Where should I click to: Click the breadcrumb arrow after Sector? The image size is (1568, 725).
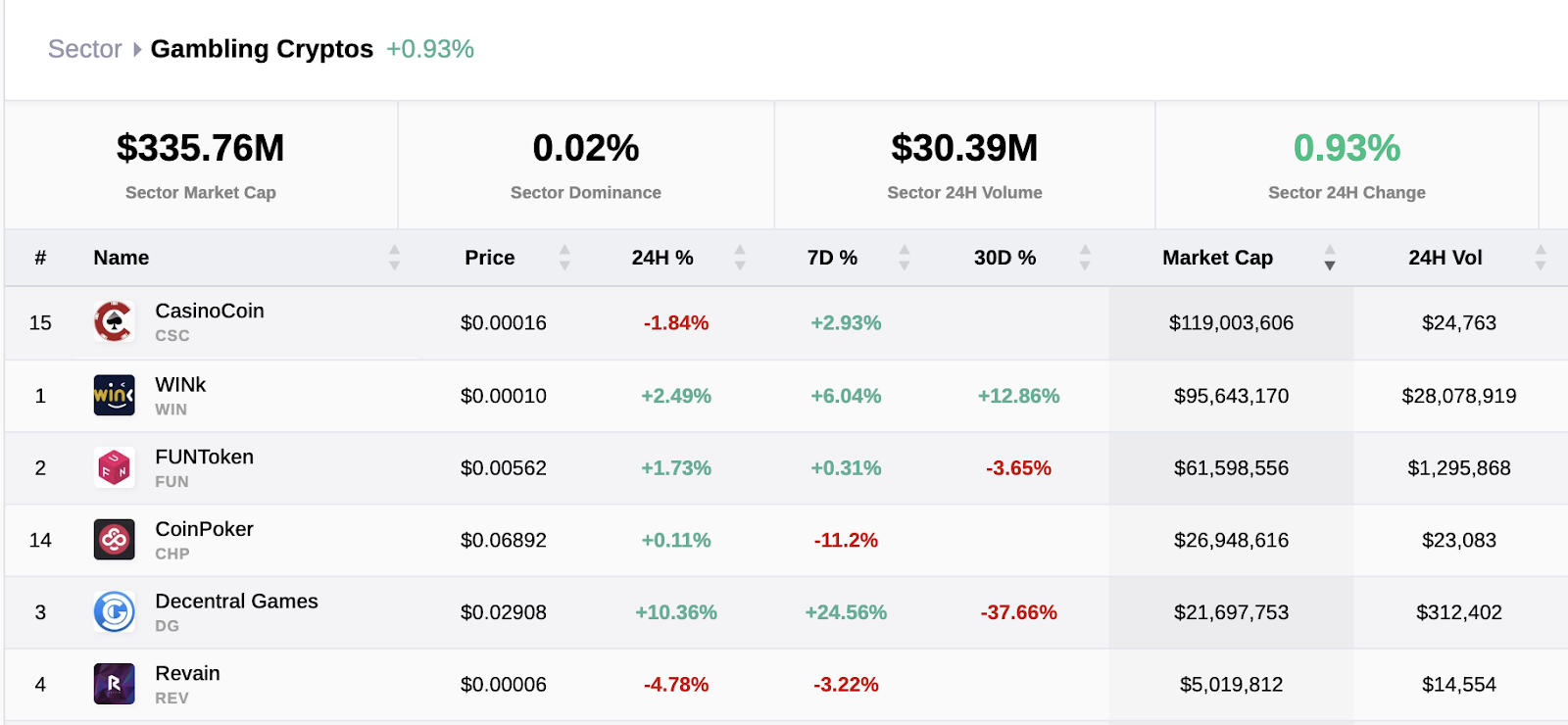click(137, 49)
